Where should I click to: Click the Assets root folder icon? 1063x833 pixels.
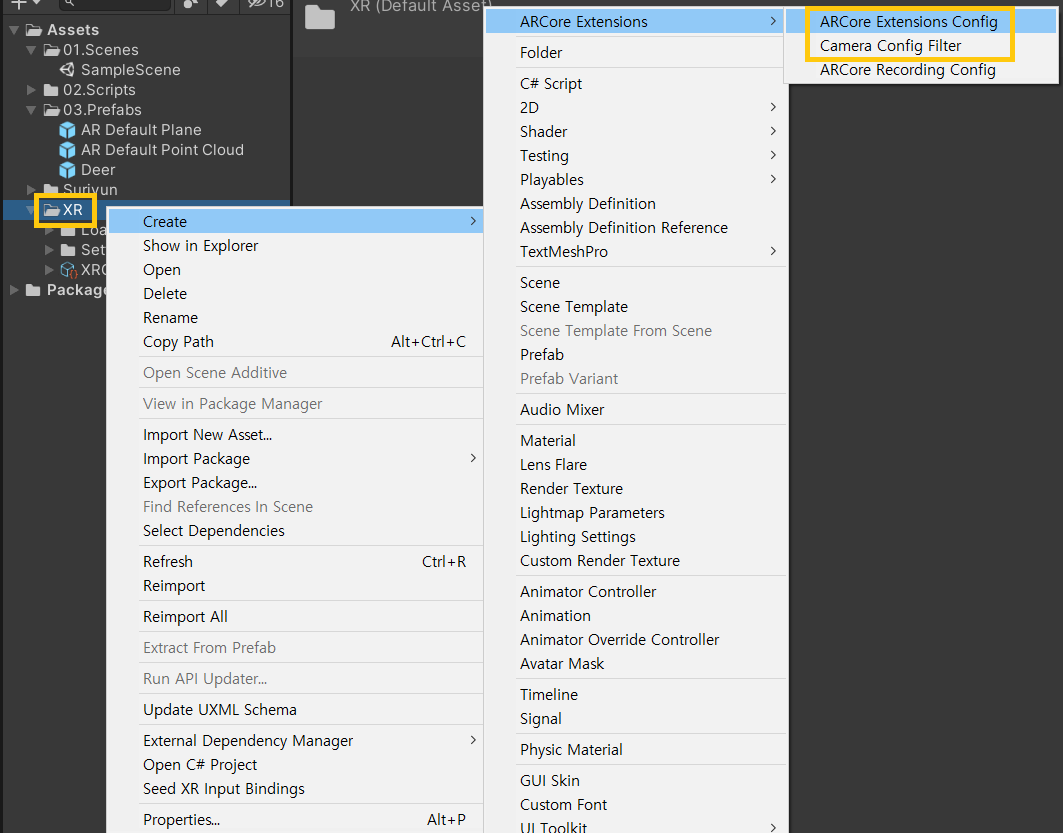[x=34, y=30]
